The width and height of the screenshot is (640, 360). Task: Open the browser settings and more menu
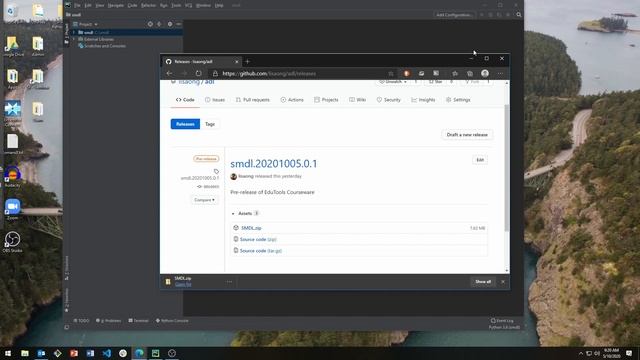coord(500,73)
